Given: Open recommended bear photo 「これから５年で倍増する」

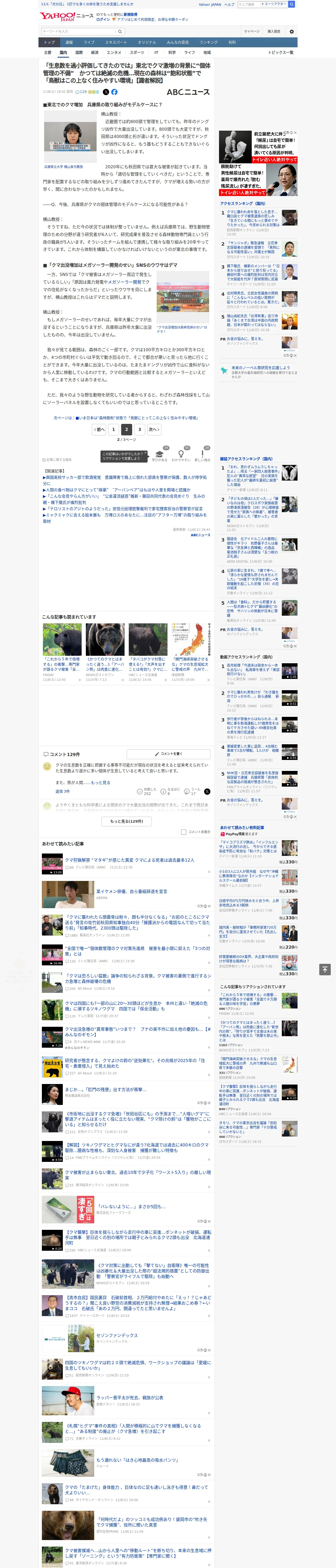Looking at the screenshot, I should (62, 639).
